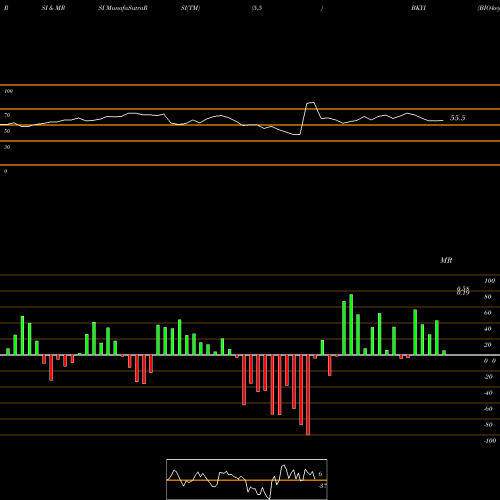Click the MR axis label -60
Viewport: 500px width, 500px height.
click(488, 409)
